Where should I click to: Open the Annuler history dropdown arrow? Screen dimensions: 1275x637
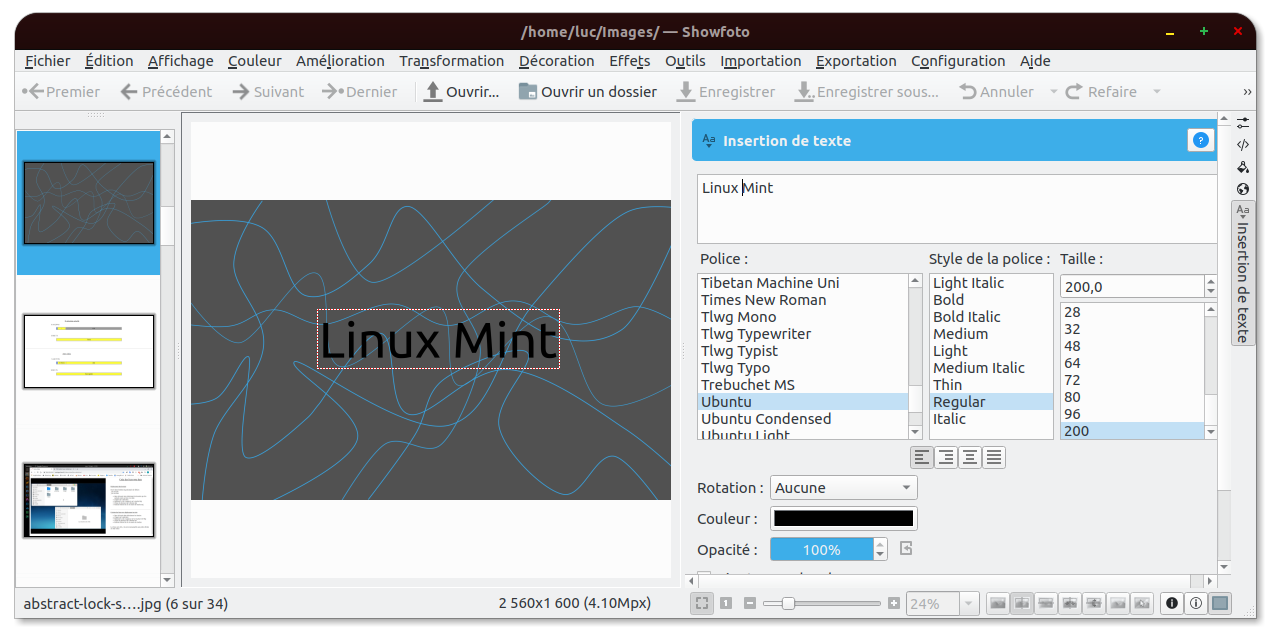pyautogui.click(x=1053, y=91)
